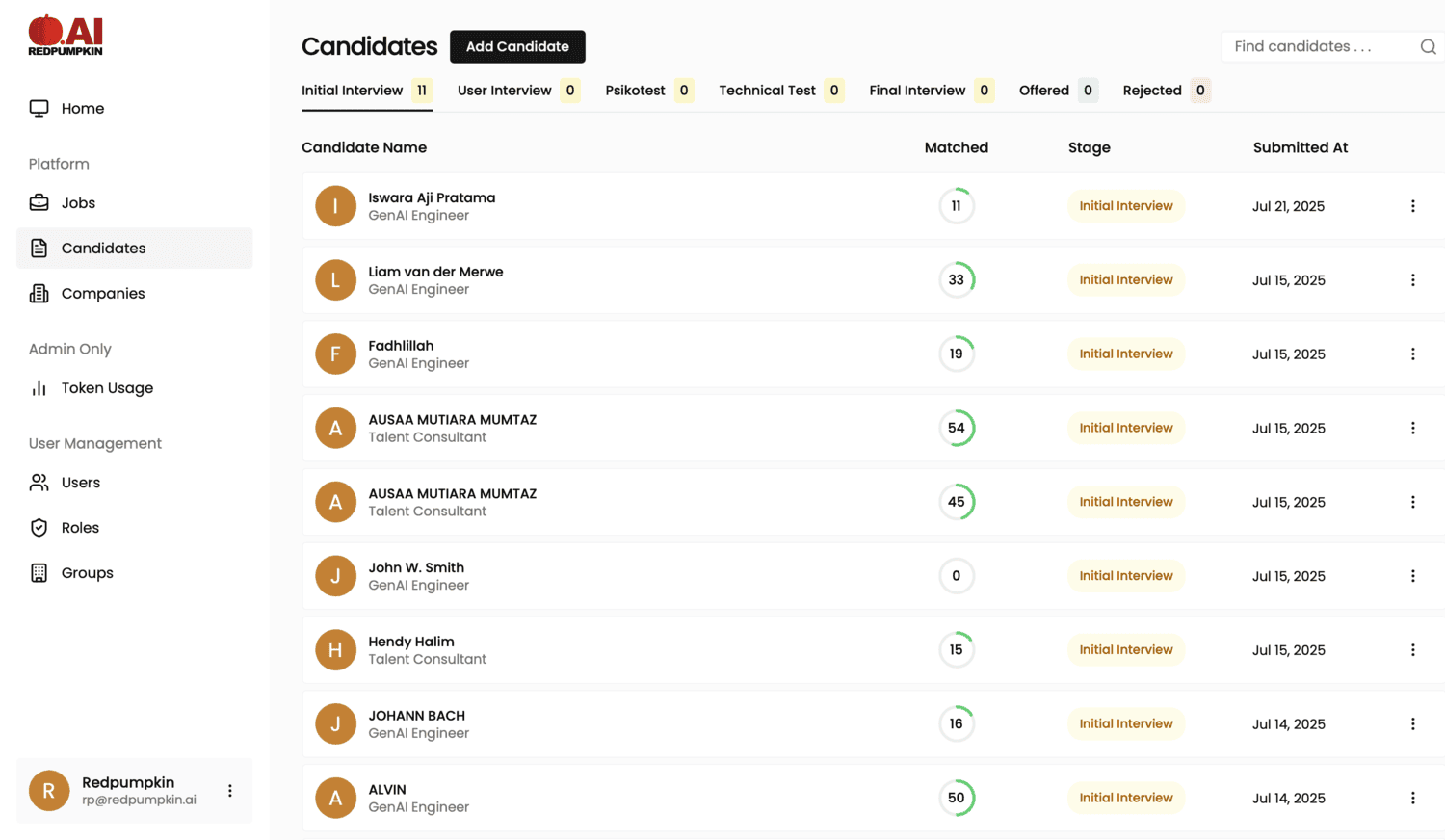
Task: Click the Initial Interview stage badge for ALVIN
Action: [x=1125, y=798]
